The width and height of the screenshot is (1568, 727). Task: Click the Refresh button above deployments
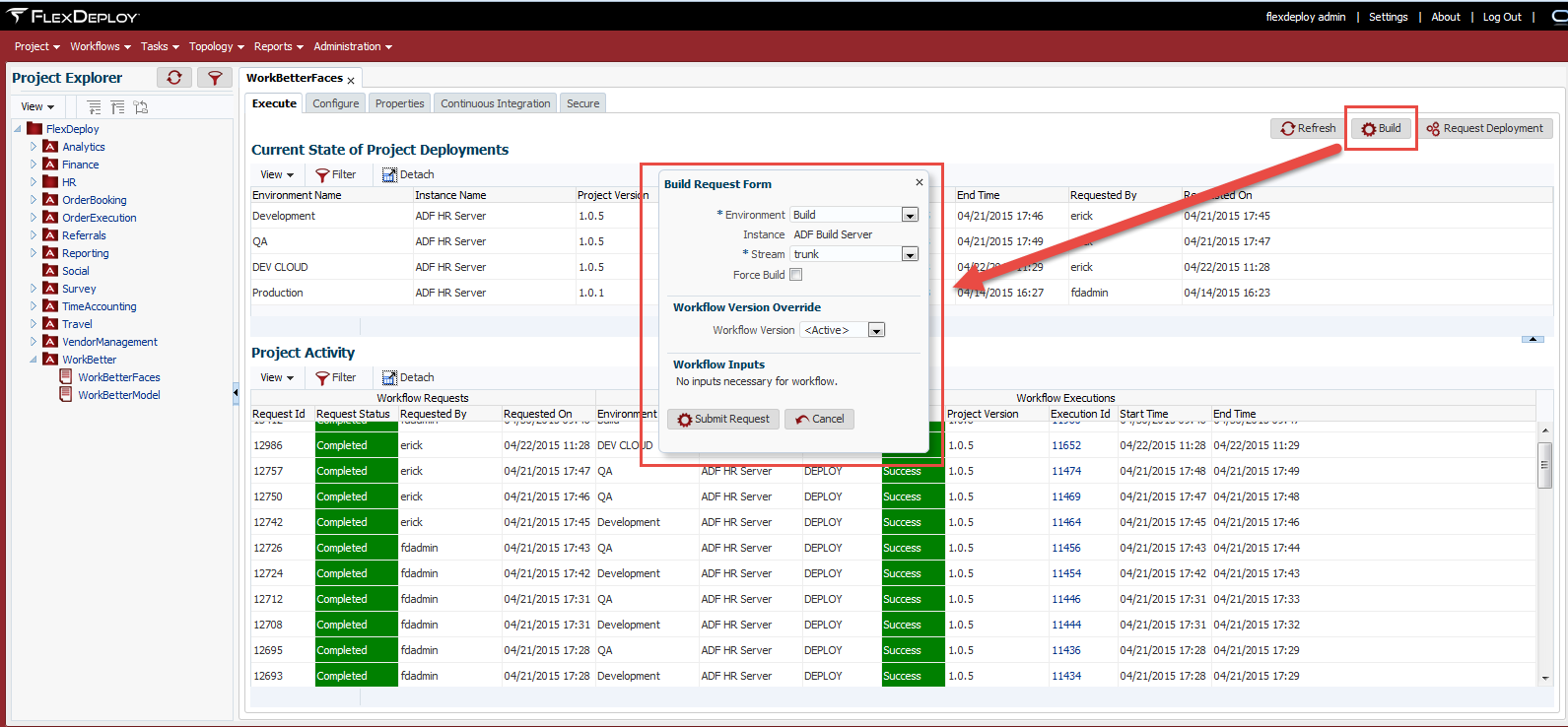tap(1308, 128)
